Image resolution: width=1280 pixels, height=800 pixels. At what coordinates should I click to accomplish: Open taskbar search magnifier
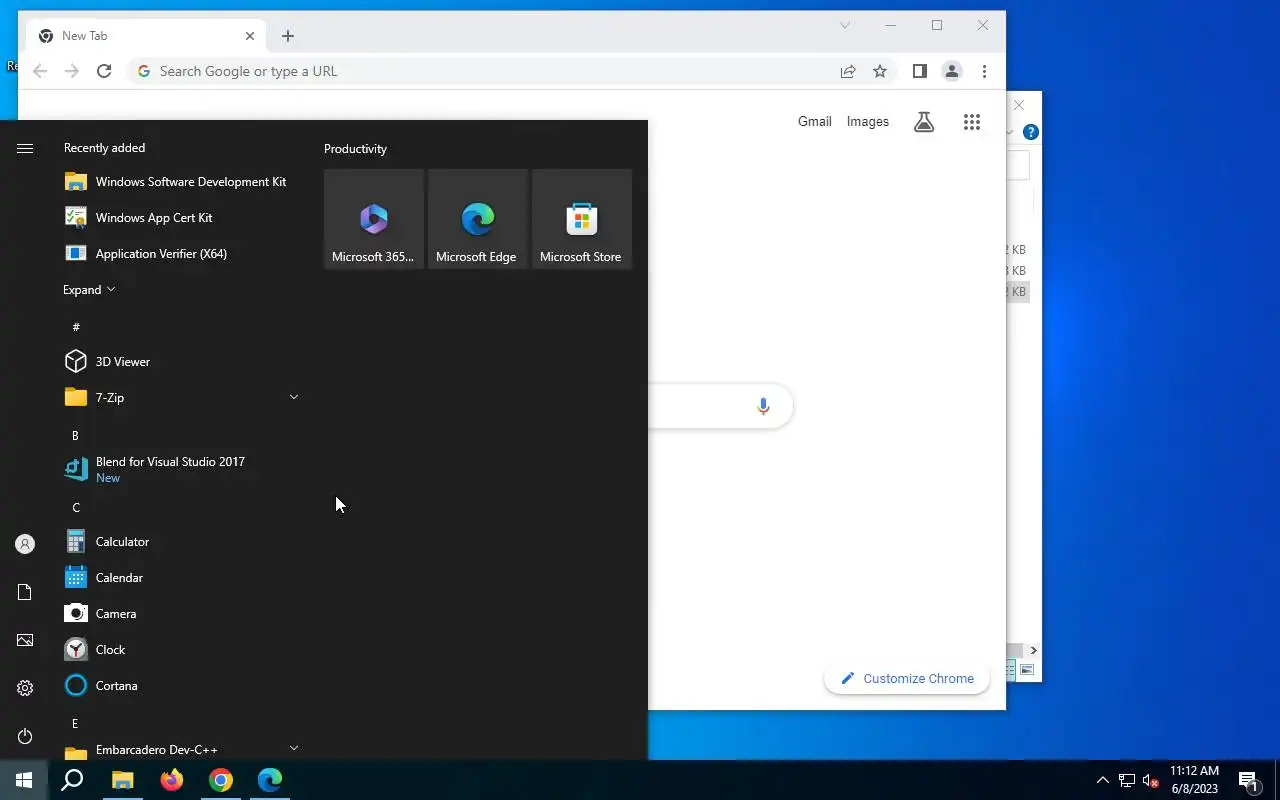click(x=72, y=780)
